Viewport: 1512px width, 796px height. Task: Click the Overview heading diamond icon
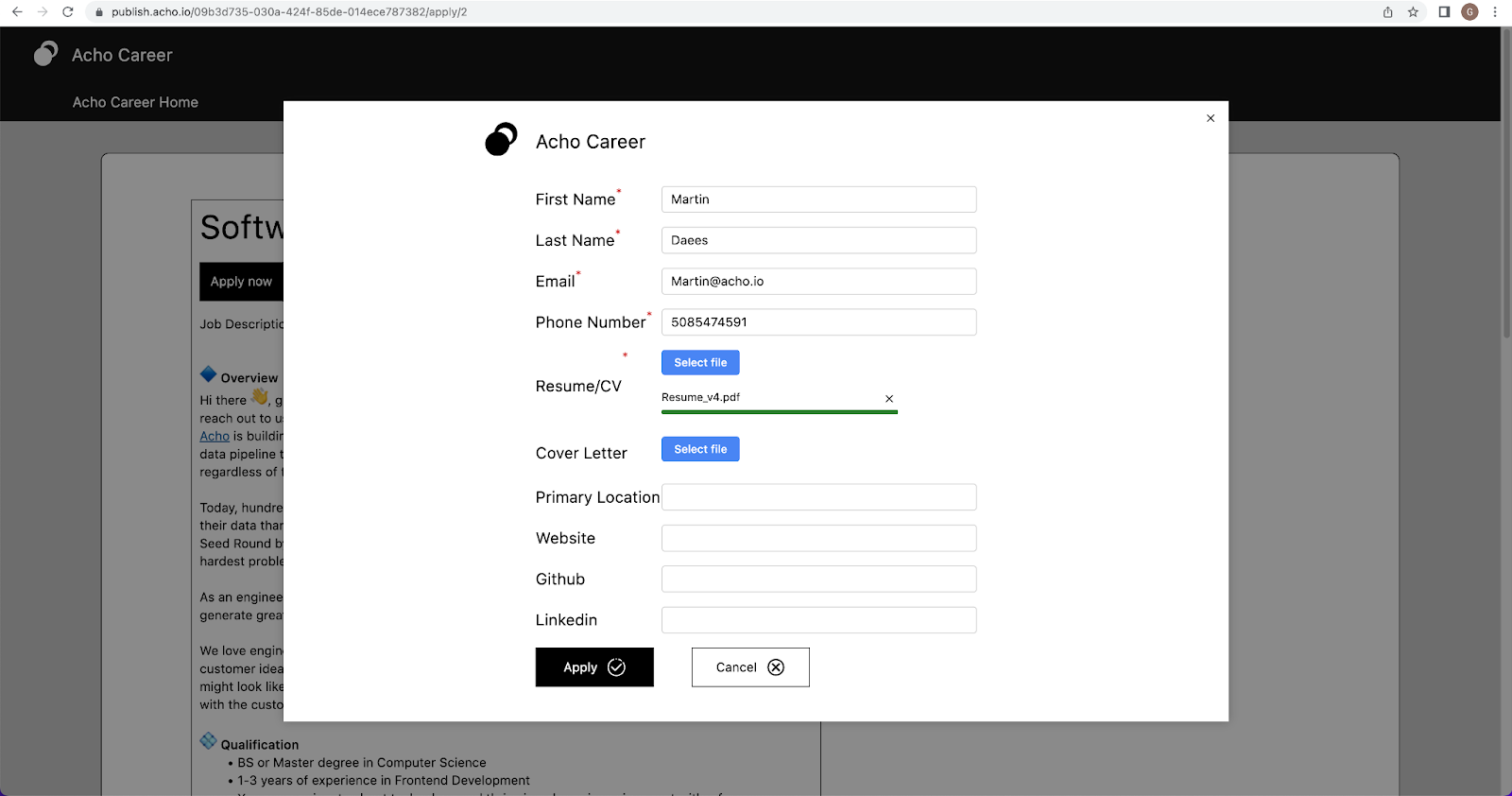tap(209, 374)
